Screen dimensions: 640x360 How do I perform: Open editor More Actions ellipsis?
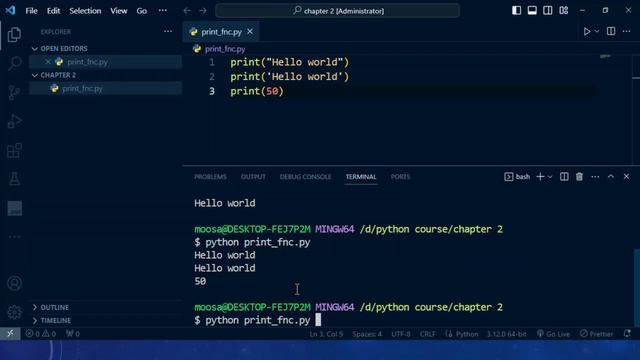[627, 31]
